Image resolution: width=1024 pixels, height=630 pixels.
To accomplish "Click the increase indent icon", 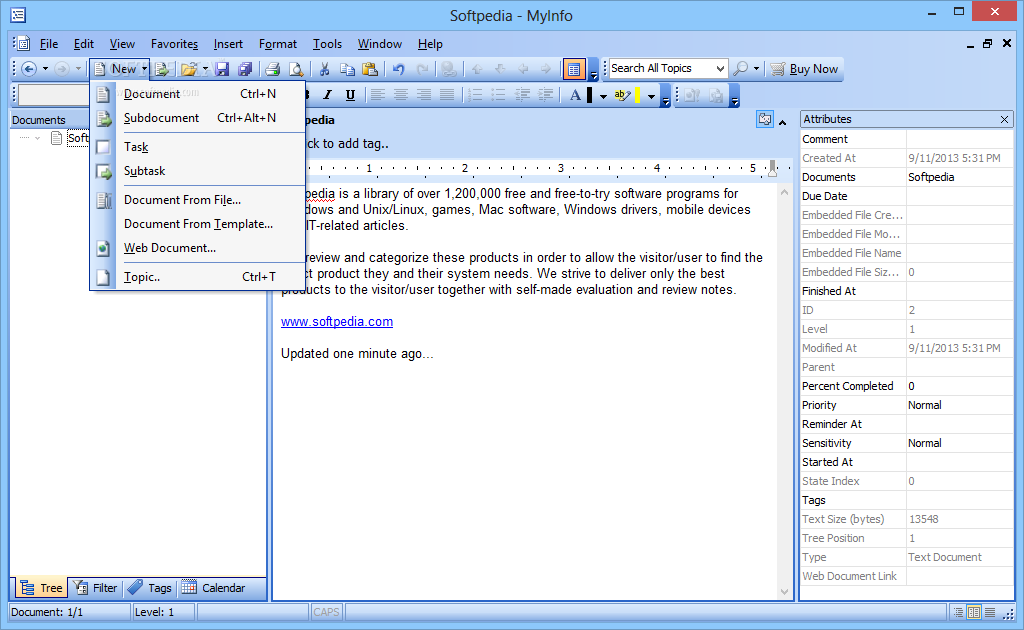I will [x=545, y=95].
